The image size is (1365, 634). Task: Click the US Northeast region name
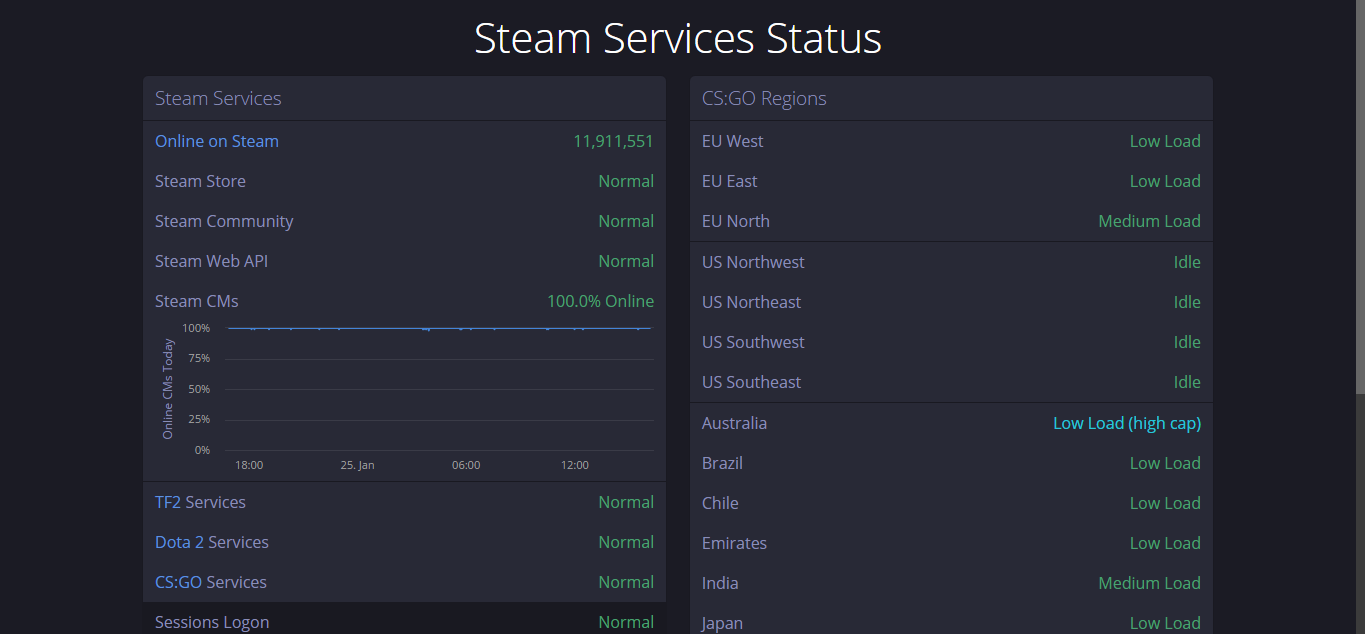coord(752,302)
